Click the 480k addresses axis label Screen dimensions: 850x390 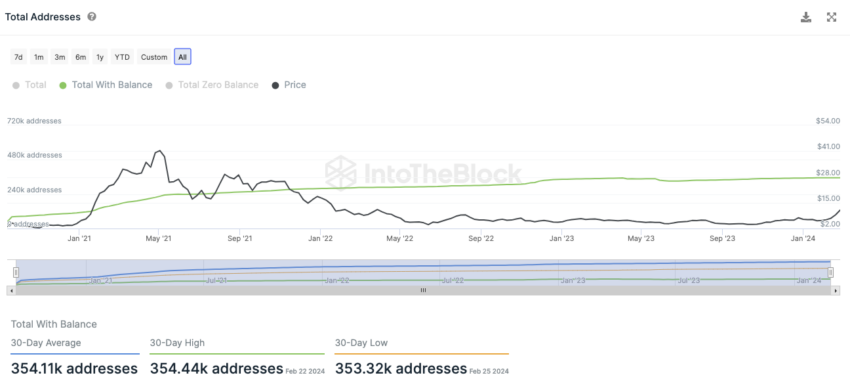click(35, 155)
